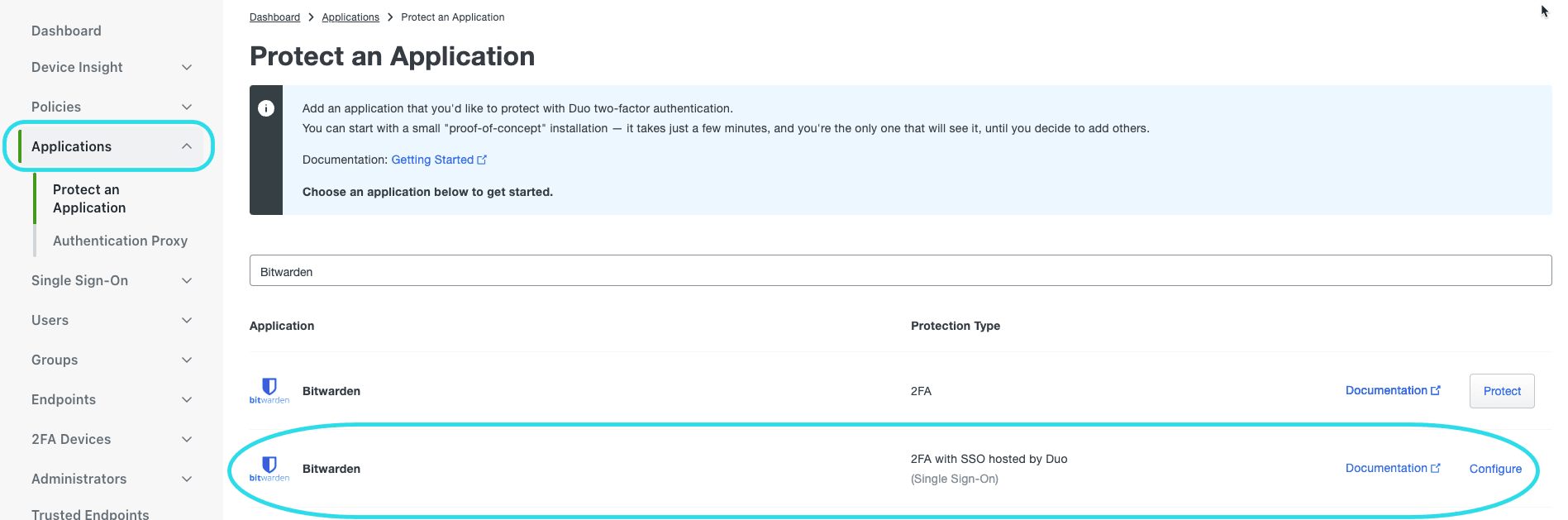The height and width of the screenshot is (520, 1568).
Task: Open Trusted Endpoints in the sidebar
Action: click(90, 513)
